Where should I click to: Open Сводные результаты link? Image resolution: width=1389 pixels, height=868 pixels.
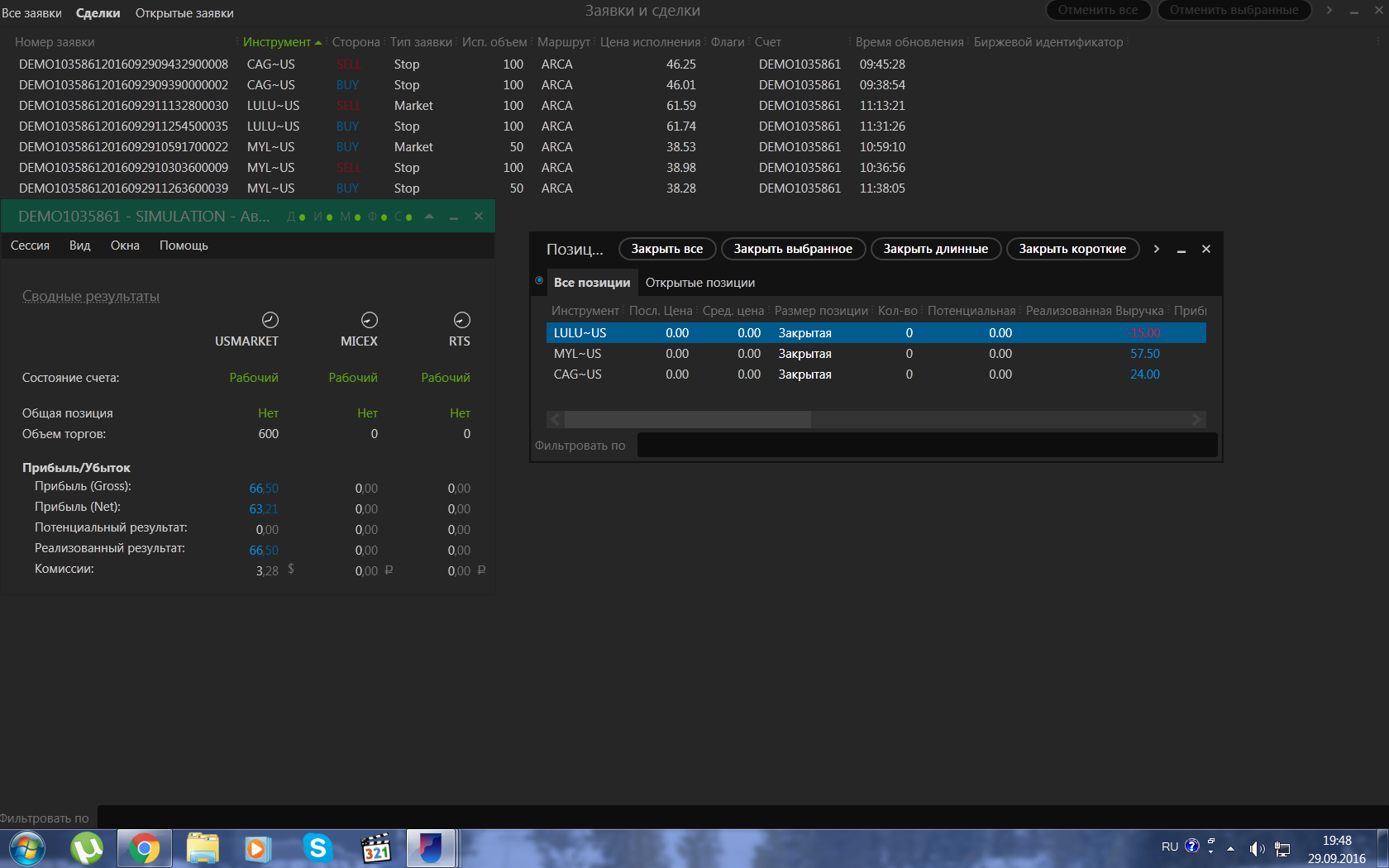click(x=91, y=297)
